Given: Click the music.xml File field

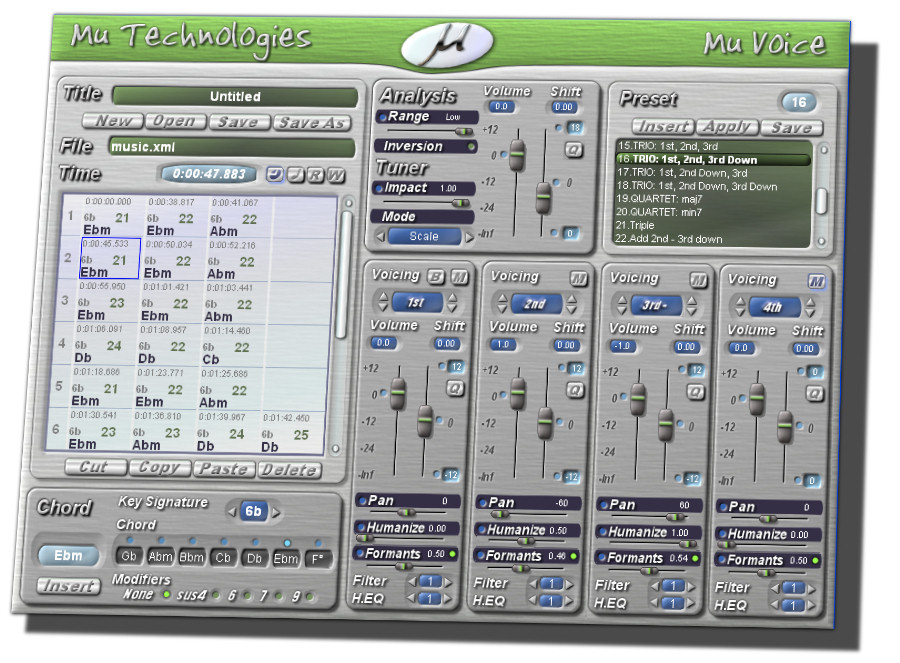Looking at the screenshot, I should click(x=232, y=148).
